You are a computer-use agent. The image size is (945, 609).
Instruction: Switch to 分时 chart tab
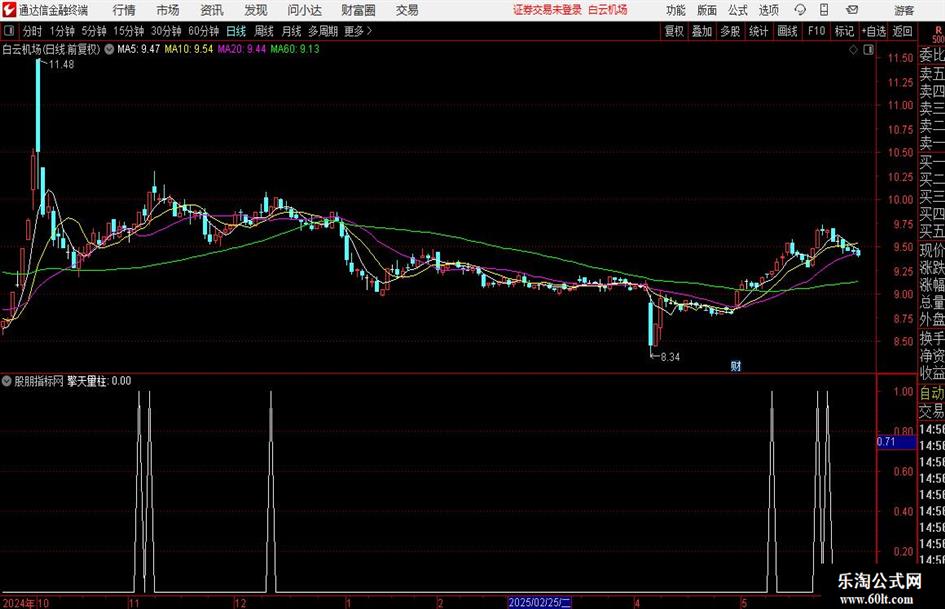pyautogui.click(x=33, y=31)
